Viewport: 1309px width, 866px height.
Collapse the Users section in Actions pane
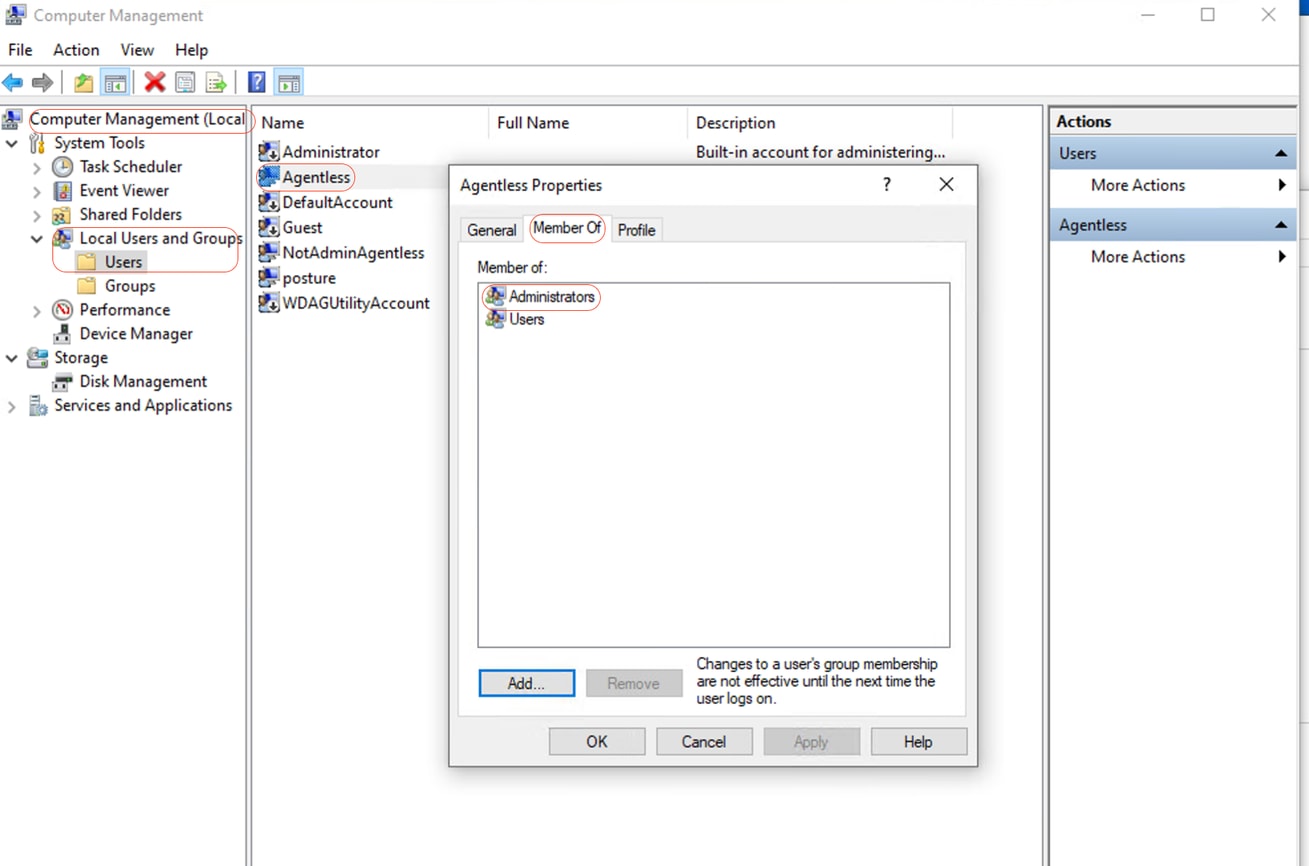[x=1280, y=153]
